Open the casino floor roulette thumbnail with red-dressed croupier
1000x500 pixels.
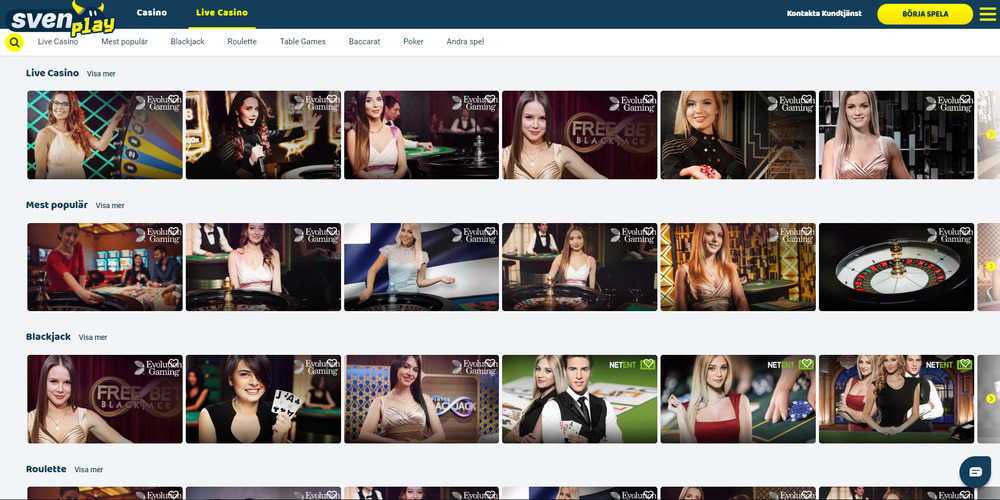tap(105, 267)
